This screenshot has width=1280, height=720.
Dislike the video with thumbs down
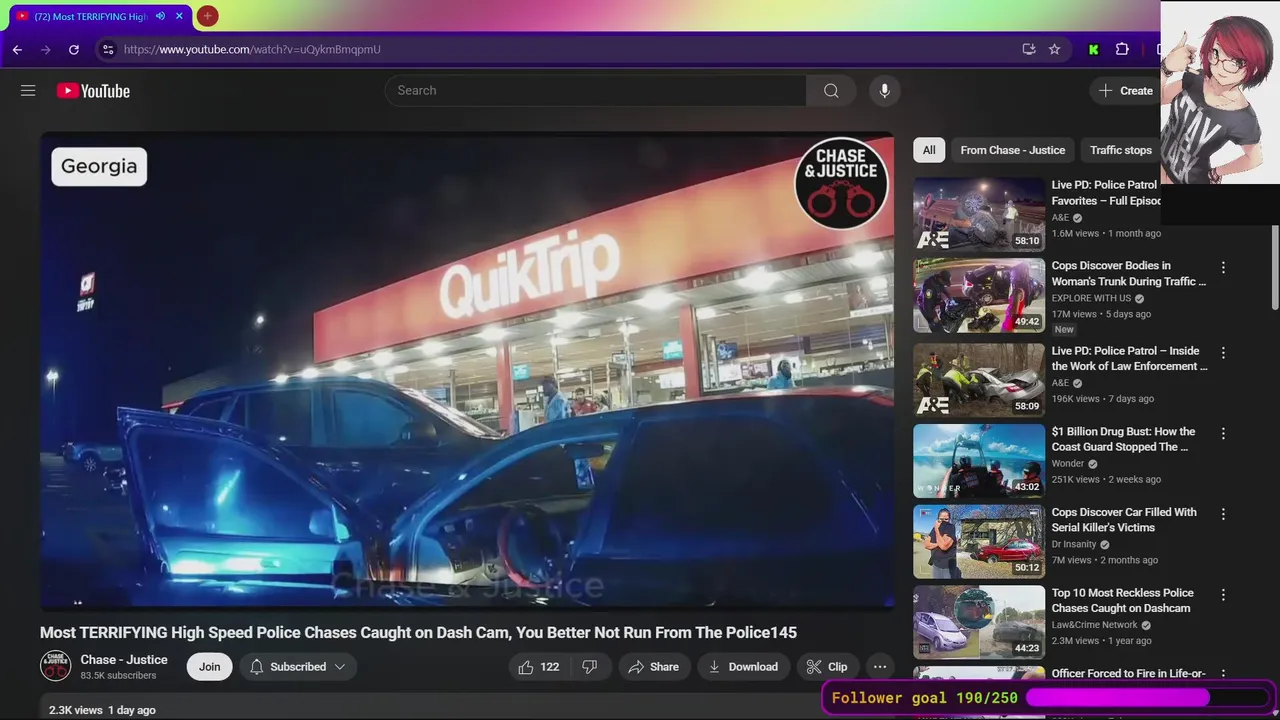pyautogui.click(x=590, y=667)
